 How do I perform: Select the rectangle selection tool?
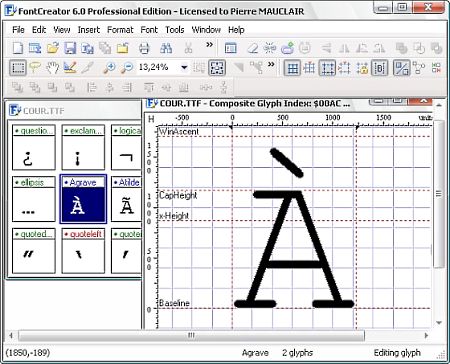[18, 68]
